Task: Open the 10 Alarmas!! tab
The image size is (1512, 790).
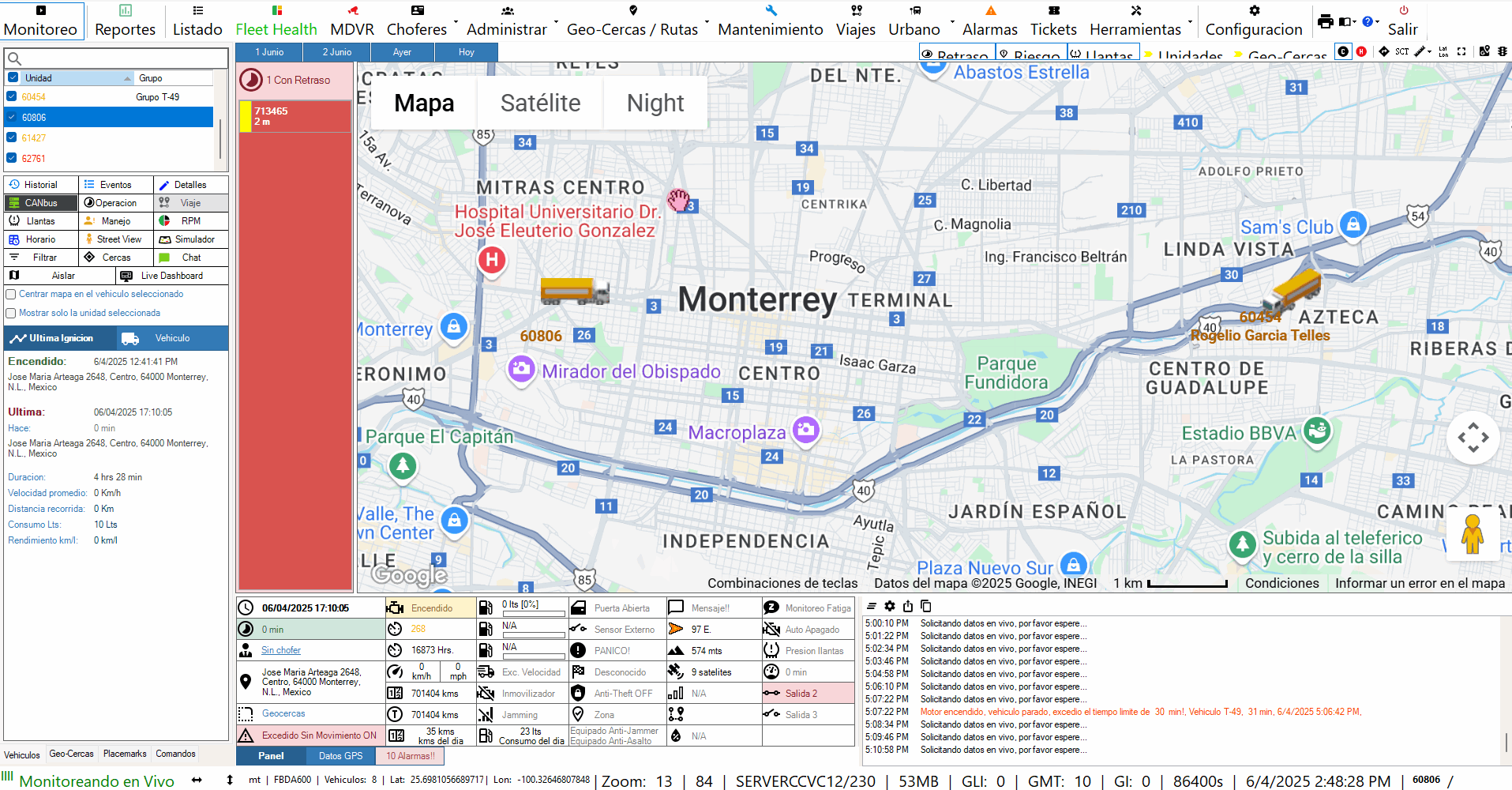Action: (x=410, y=756)
